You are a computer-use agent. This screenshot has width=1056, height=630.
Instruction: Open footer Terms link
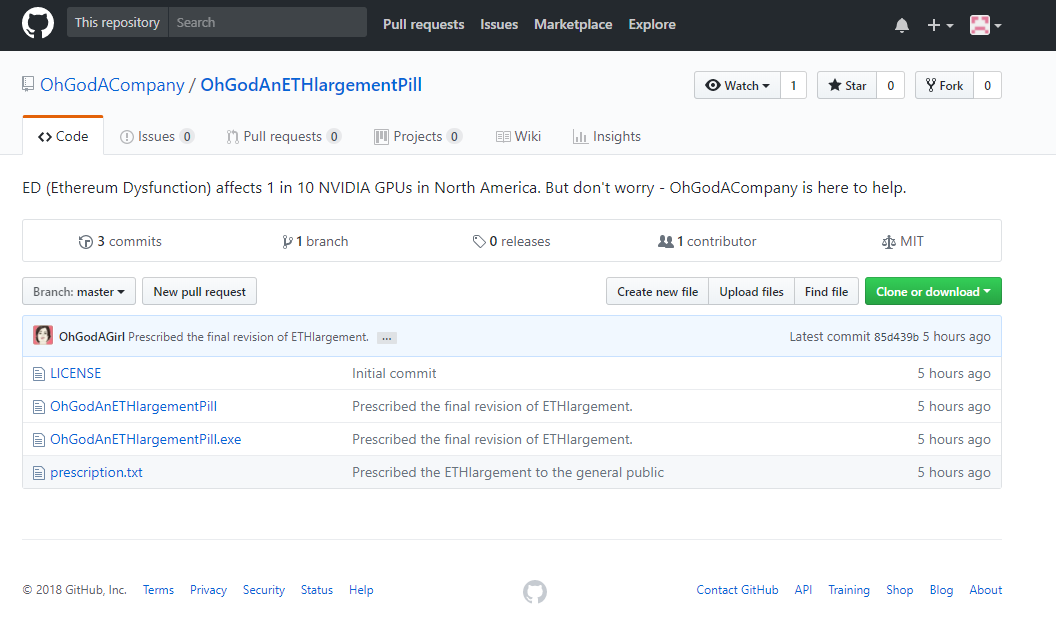158,590
